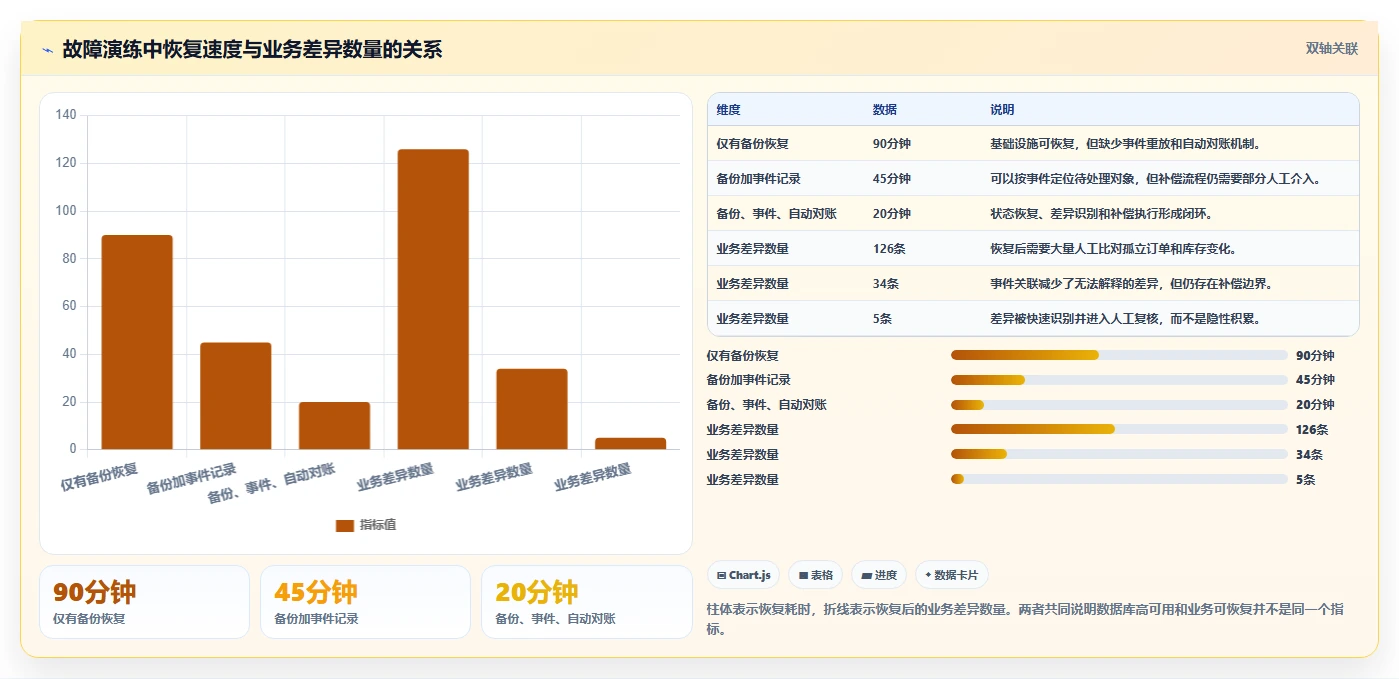Click the progress bar valued 5条
Screen dimensions: 1399x679
coord(1119,480)
